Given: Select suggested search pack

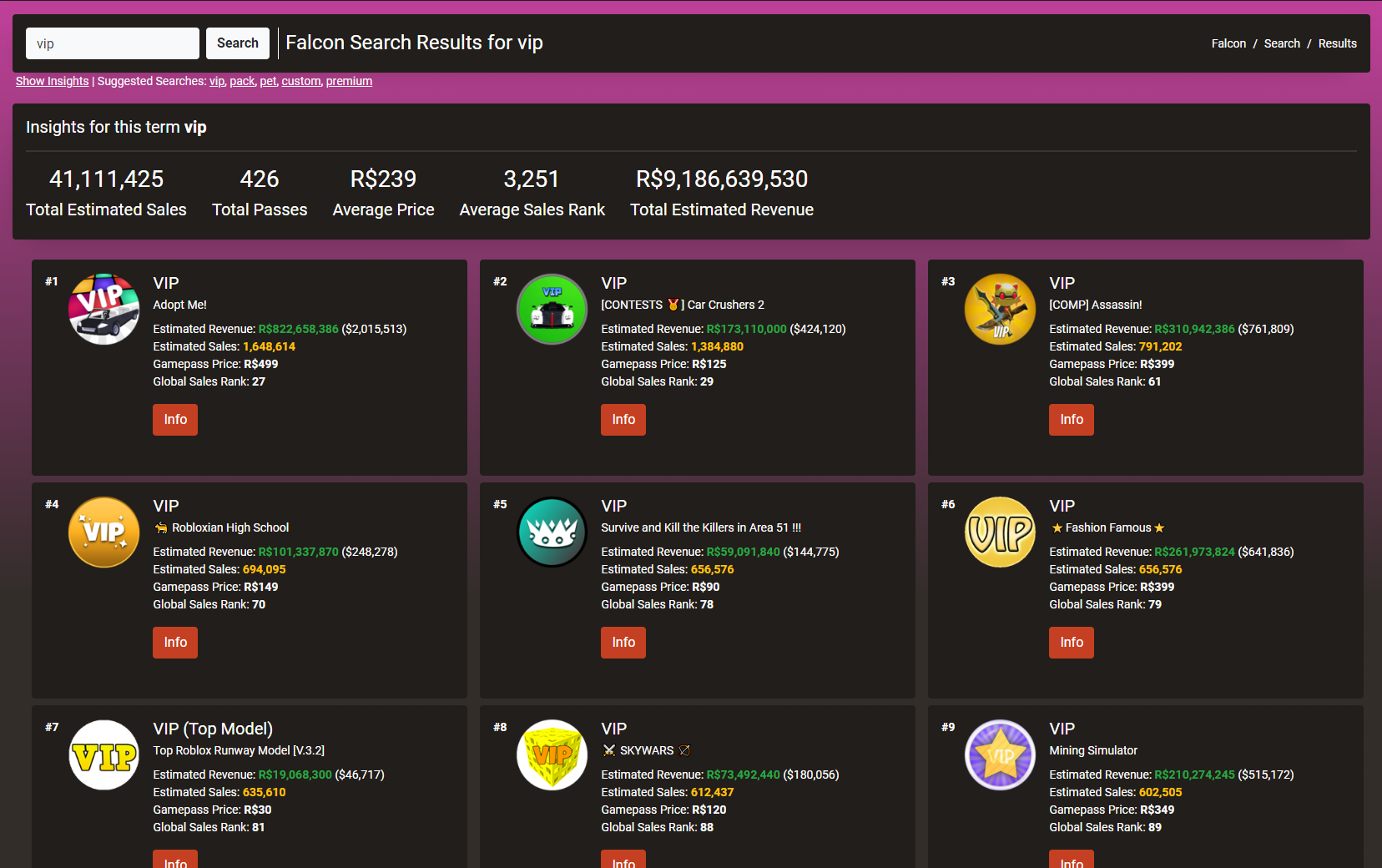Looking at the screenshot, I should [x=242, y=81].
